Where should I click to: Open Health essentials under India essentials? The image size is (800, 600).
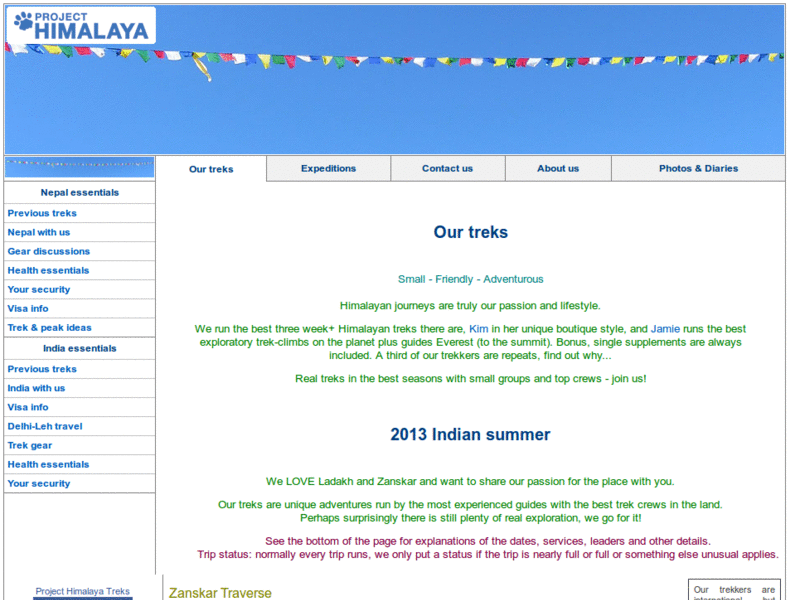pyautogui.click(x=48, y=464)
